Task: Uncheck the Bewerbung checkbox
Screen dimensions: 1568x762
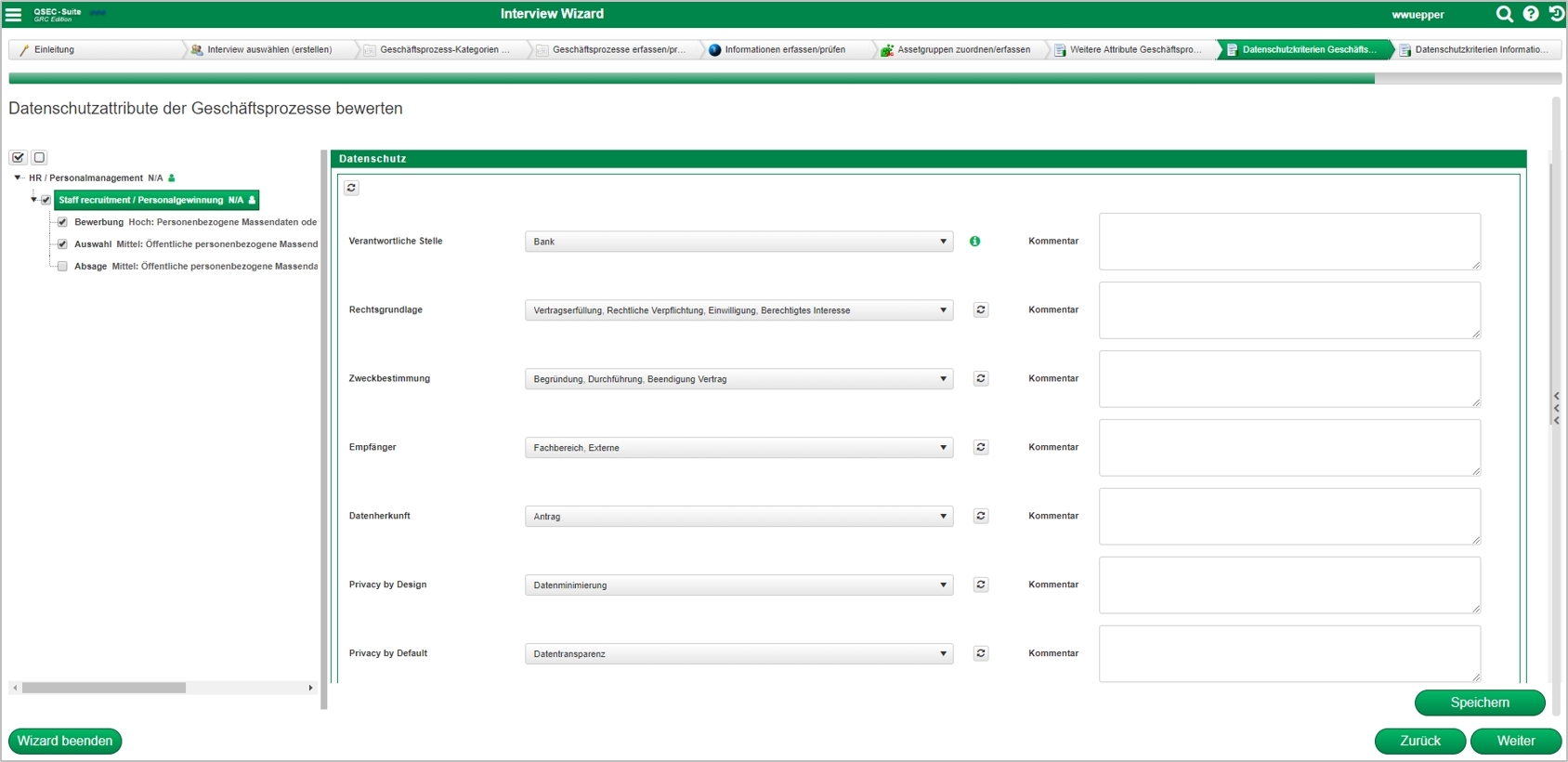Action: click(62, 222)
